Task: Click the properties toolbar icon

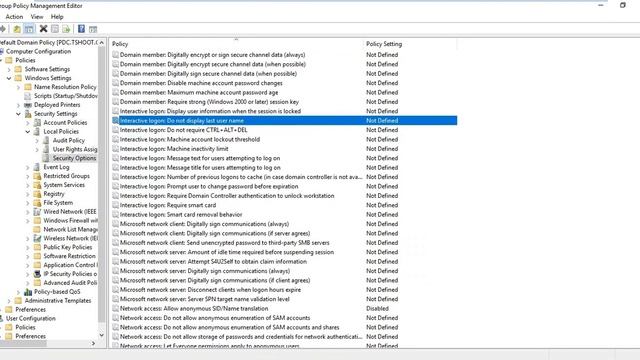Action: (x=55, y=29)
